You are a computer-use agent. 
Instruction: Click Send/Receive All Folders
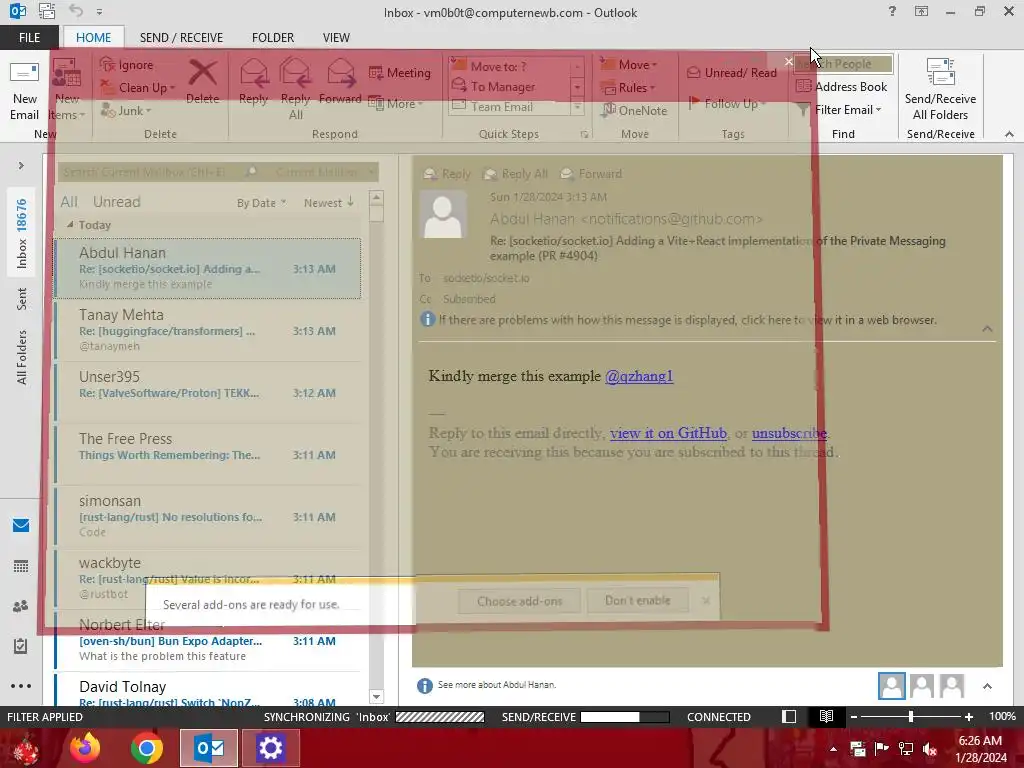click(x=940, y=89)
